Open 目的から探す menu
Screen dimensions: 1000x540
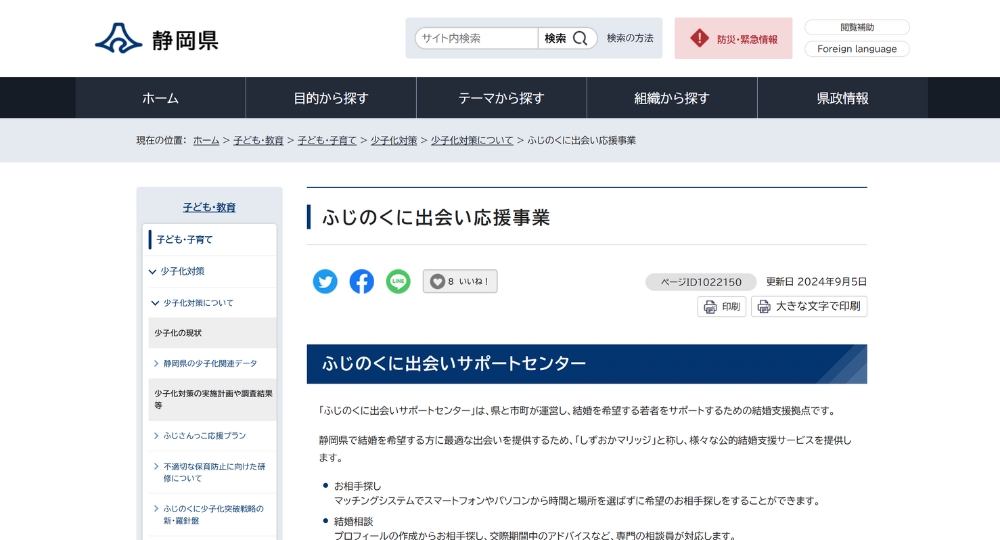tap(331, 98)
